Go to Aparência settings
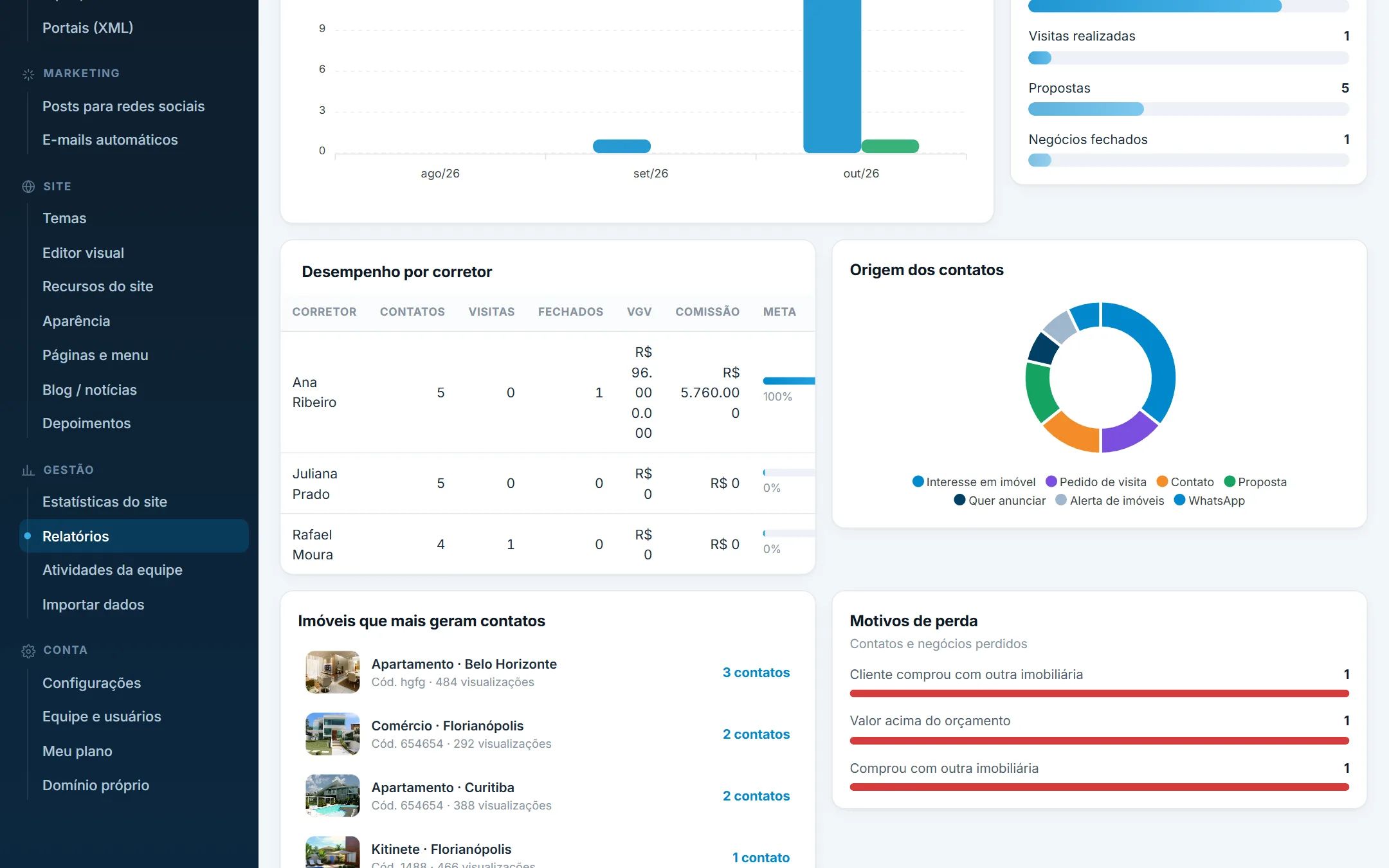Viewport: 1389px width, 868px height. pos(76,321)
